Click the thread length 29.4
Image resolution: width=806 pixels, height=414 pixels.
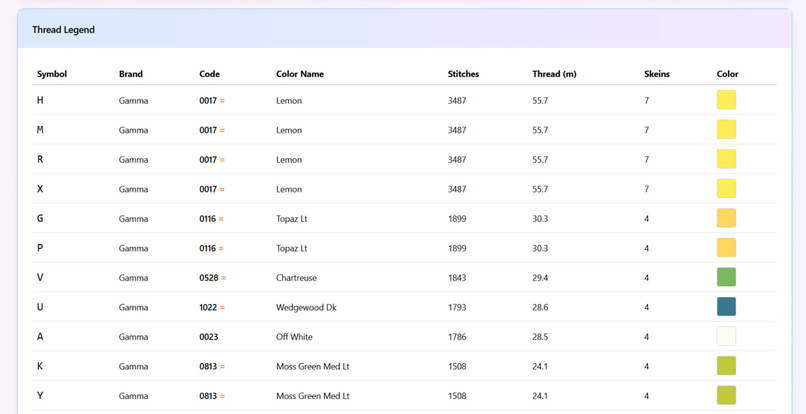(x=540, y=278)
